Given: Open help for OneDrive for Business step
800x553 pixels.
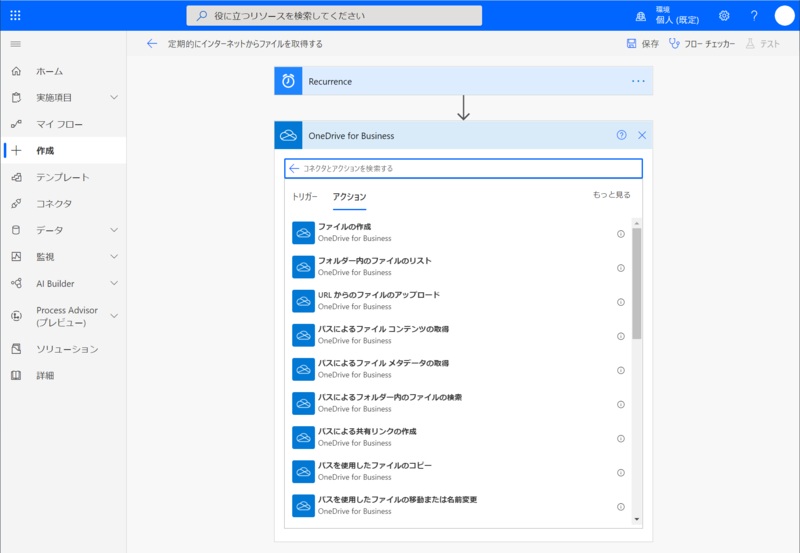Looking at the screenshot, I should pyautogui.click(x=621, y=135).
